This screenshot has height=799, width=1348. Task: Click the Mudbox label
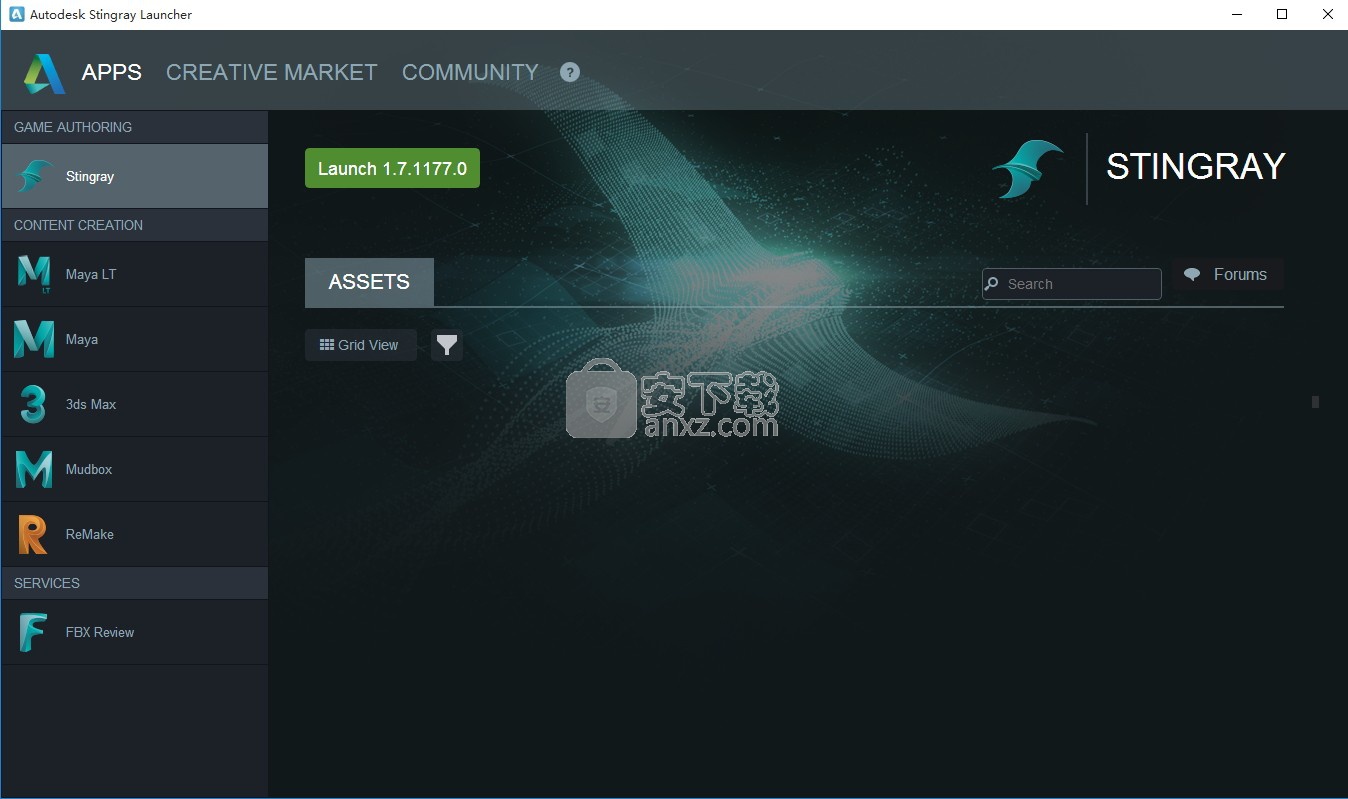(89, 469)
